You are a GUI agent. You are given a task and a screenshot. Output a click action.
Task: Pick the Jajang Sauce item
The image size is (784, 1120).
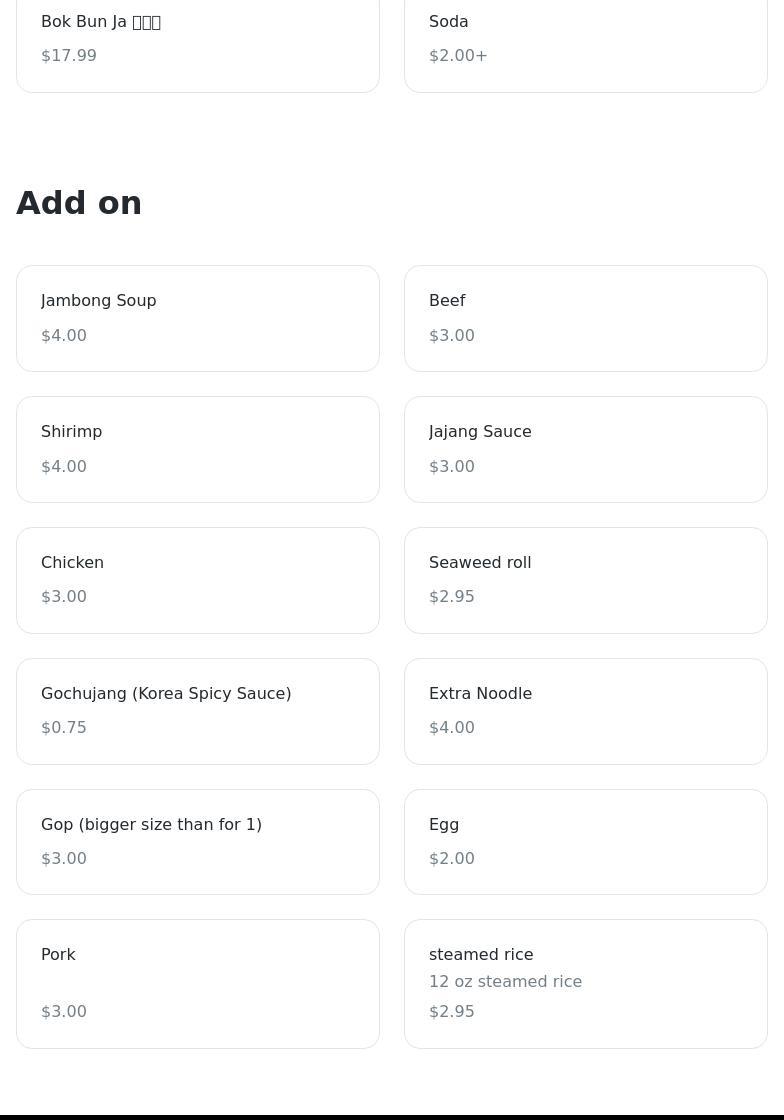pyautogui.click(x=585, y=449)
